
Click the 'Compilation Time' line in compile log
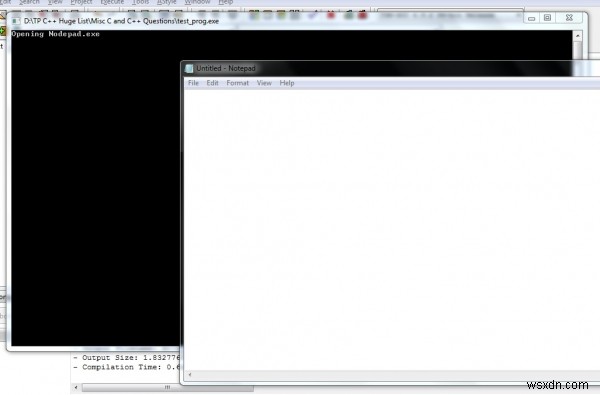126,367
